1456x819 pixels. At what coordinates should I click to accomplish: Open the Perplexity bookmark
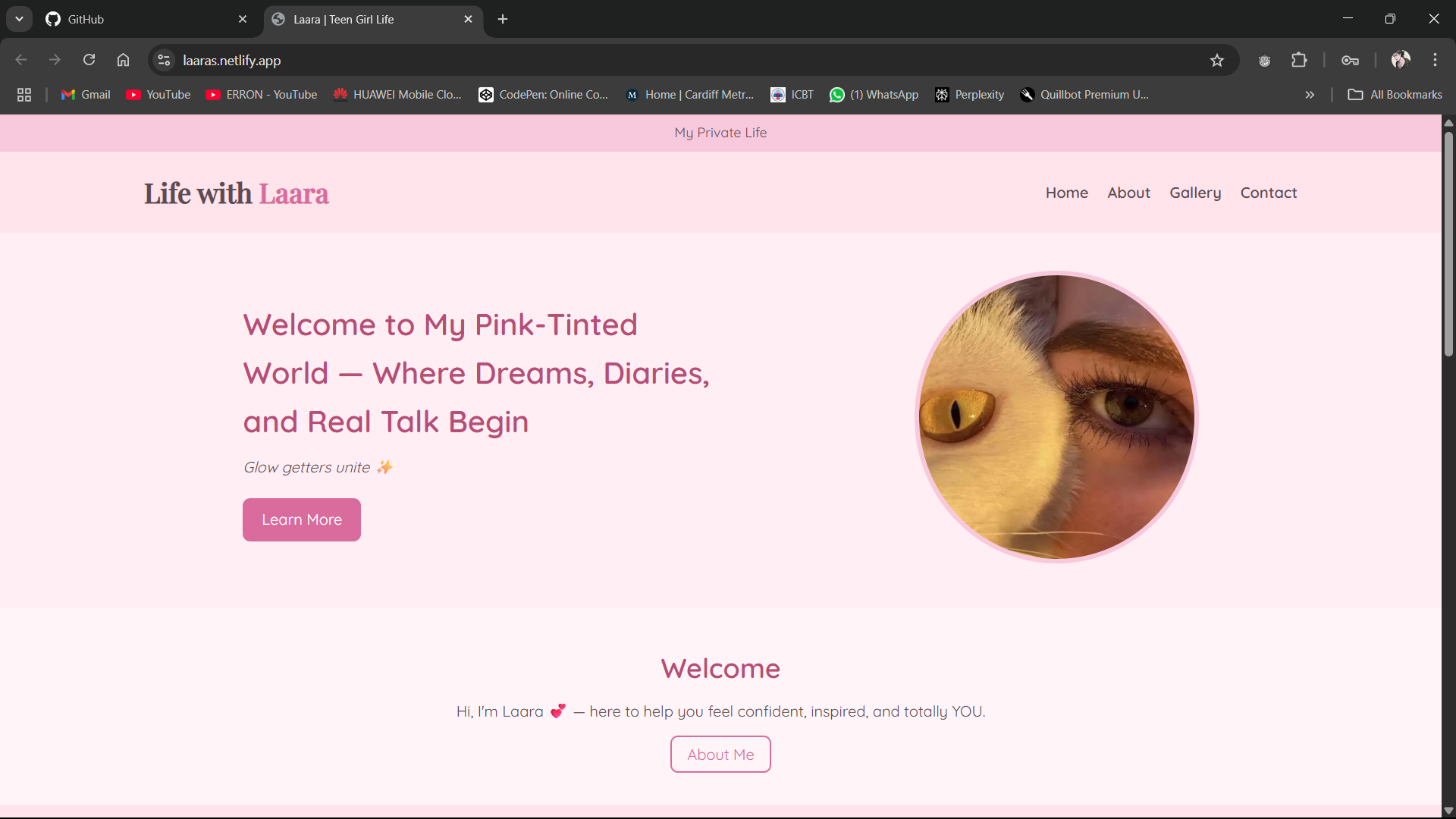point(970,94)
